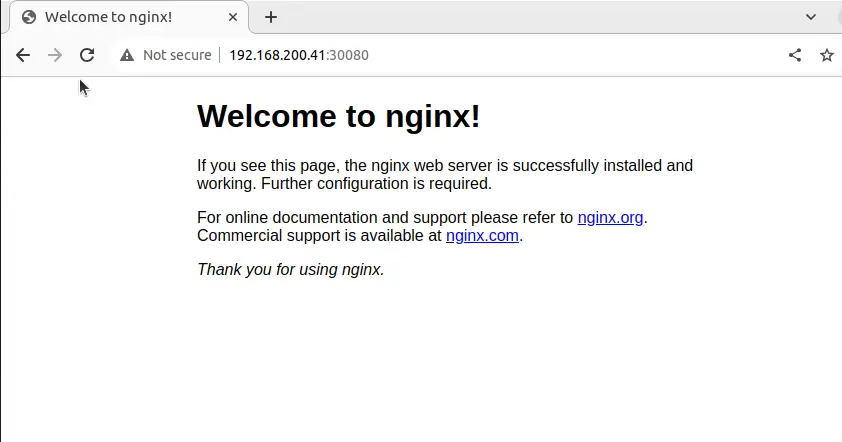This screenshot has height=442, width=842.
Task: Share this page via the share icon
Action: pyautogui.click(x=795, y=55)
